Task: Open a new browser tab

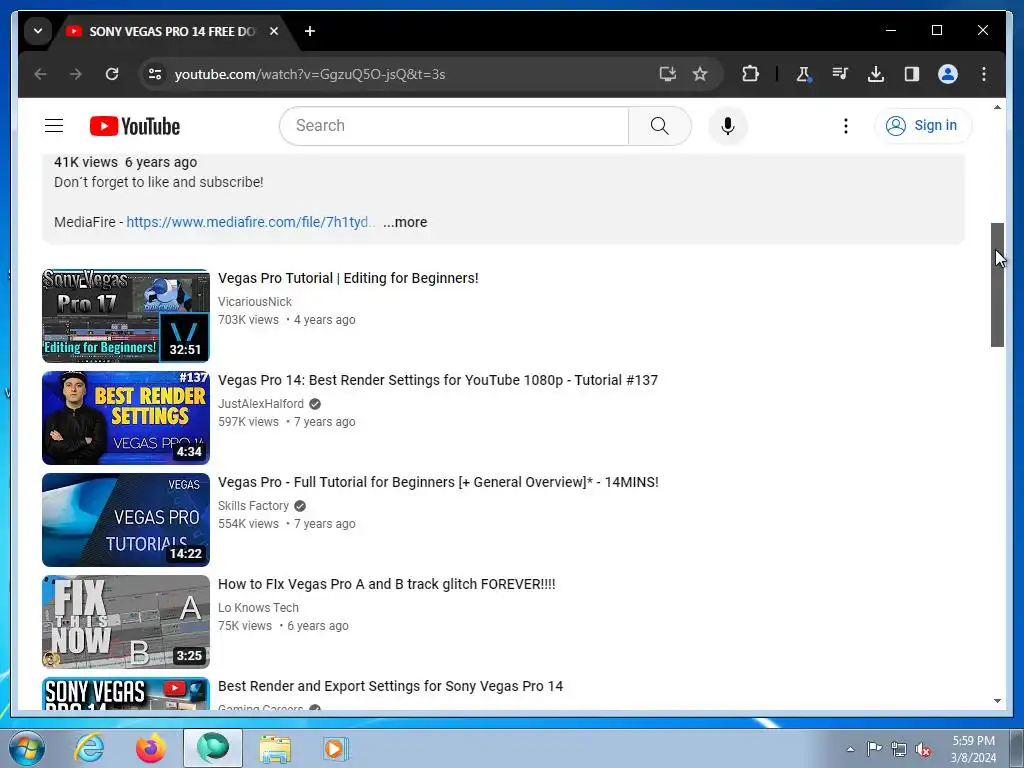Action: (310, 31)
